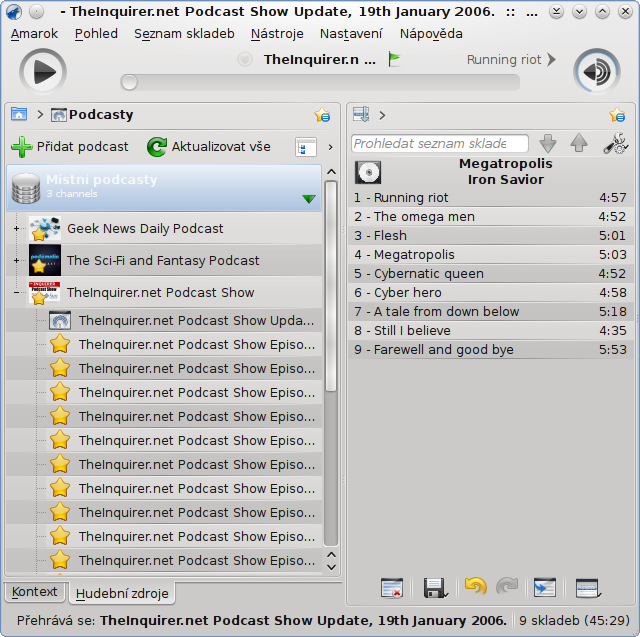This screenshot has height=637, width=640.
Task: Click the redo arrow icon
Action: (507, 587)
